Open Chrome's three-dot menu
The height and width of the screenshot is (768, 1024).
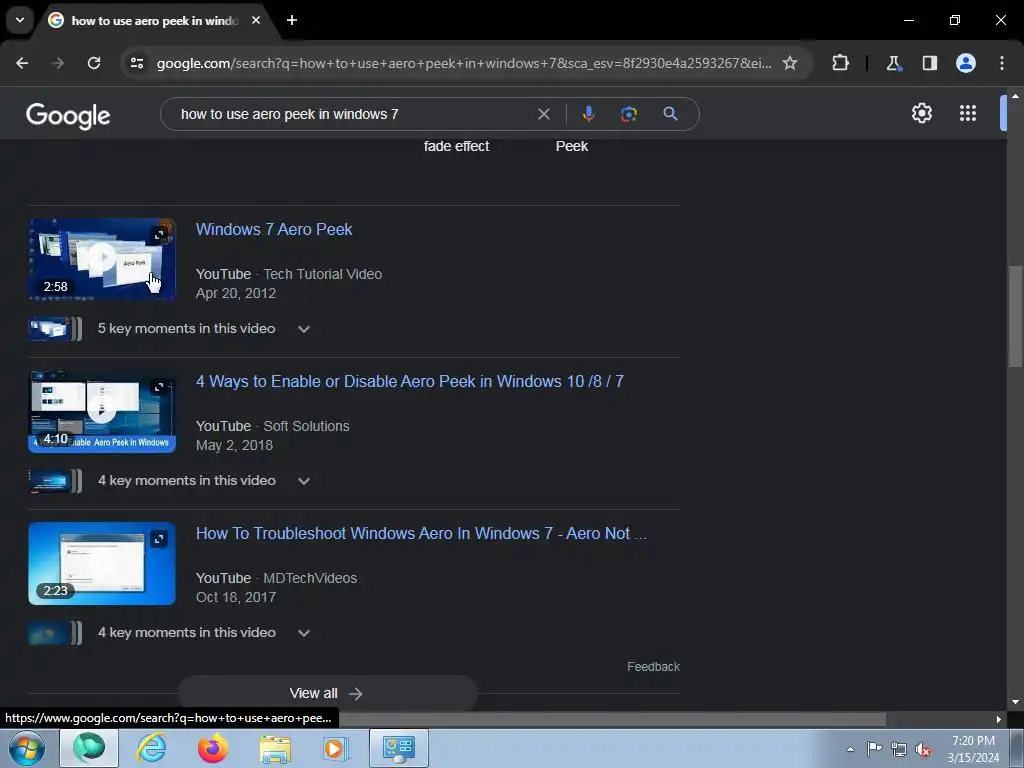(1002, 63)
